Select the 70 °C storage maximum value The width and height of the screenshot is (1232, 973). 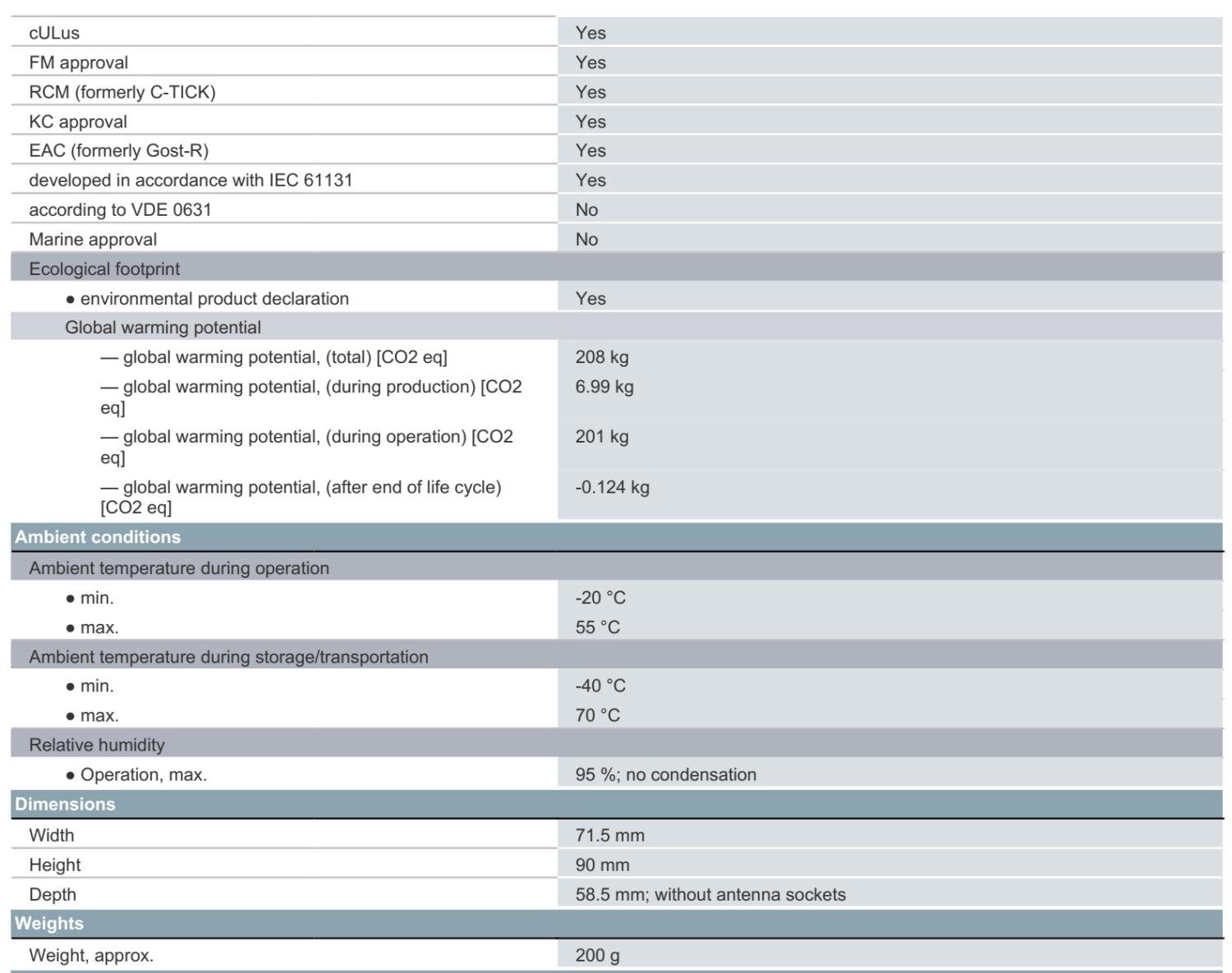tap(598, 715)
